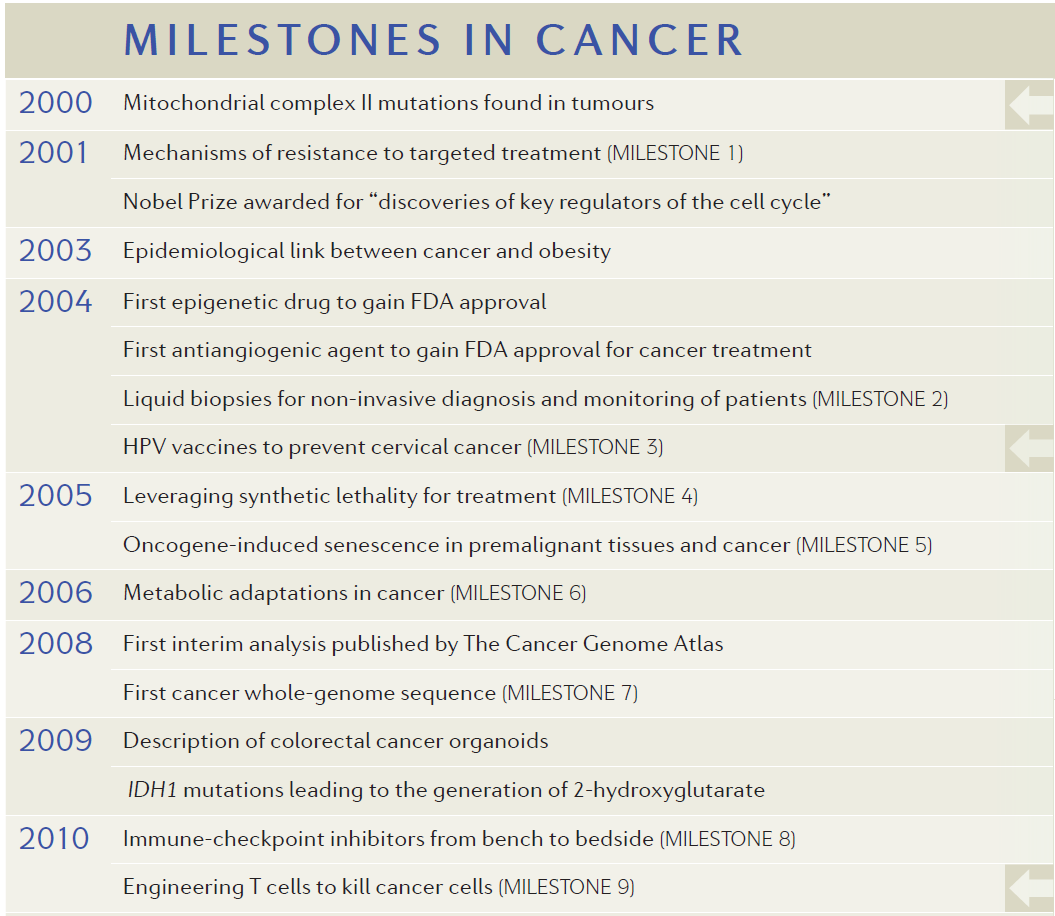Image resolution: width=1055 pixels, height=916 pixels.
Task: Select the 2010 year marker
Action: tap(54, 839)
